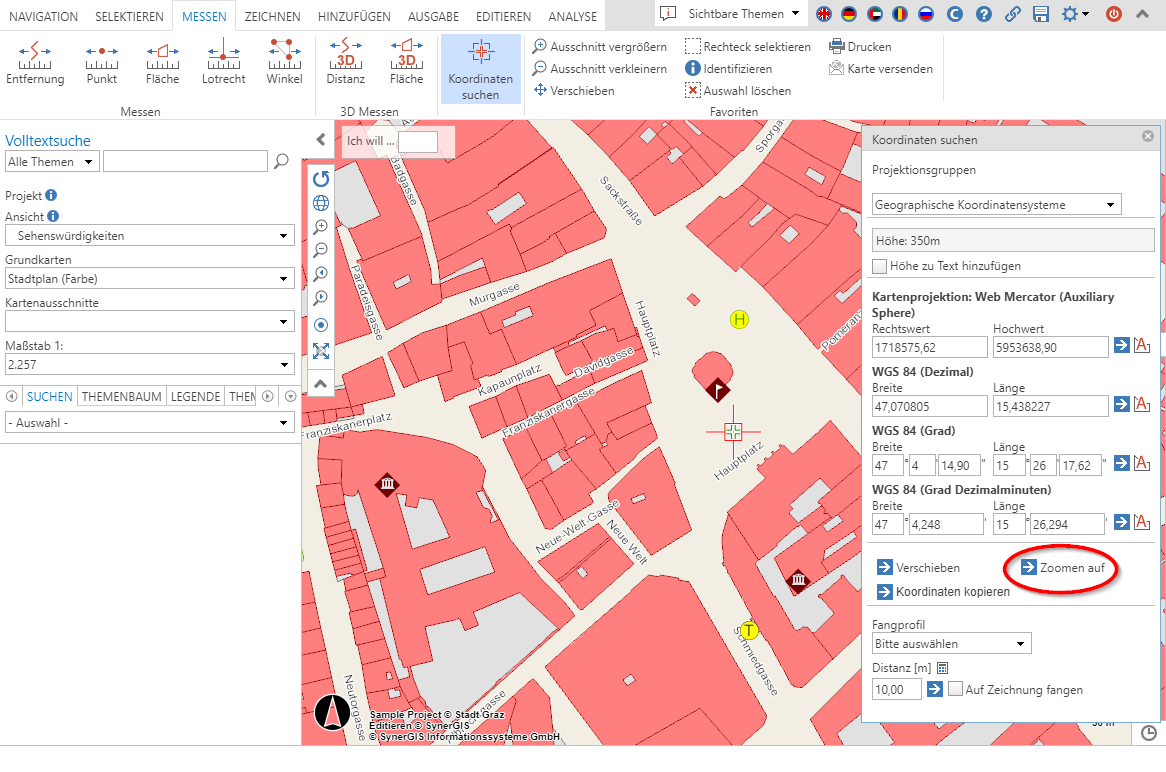Select the Lotrecht measurement tool
1166x772 pixels.
coord(223,62)
